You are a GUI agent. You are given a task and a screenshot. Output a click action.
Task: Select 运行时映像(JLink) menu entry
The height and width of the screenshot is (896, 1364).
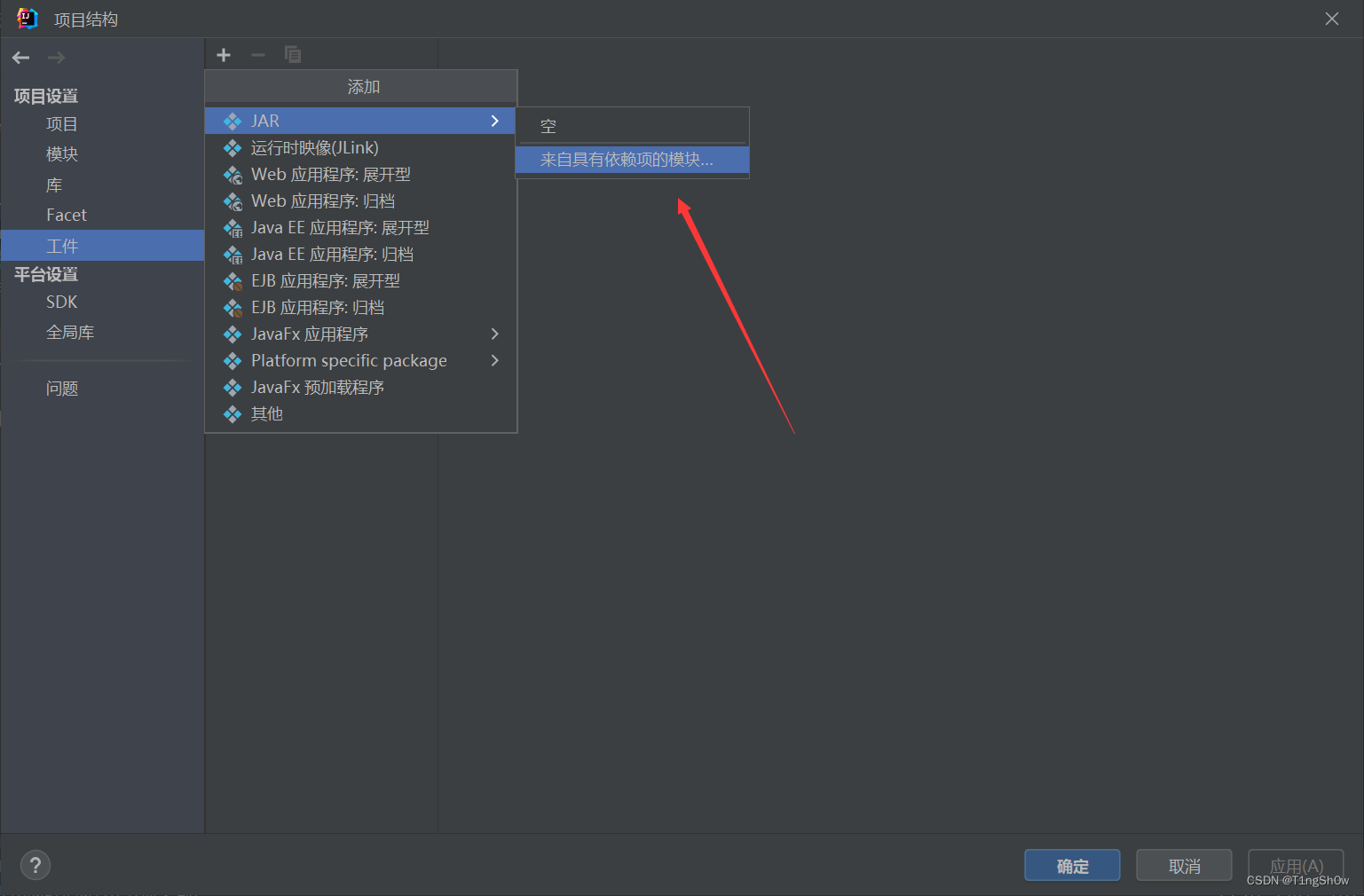360,147
